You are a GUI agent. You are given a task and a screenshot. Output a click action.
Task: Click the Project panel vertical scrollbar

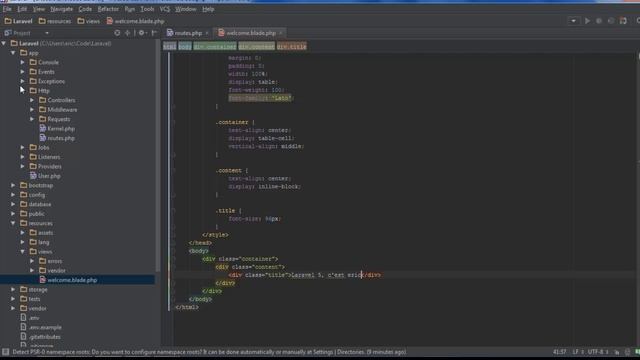pyautogui.click(x=158, y=155)
